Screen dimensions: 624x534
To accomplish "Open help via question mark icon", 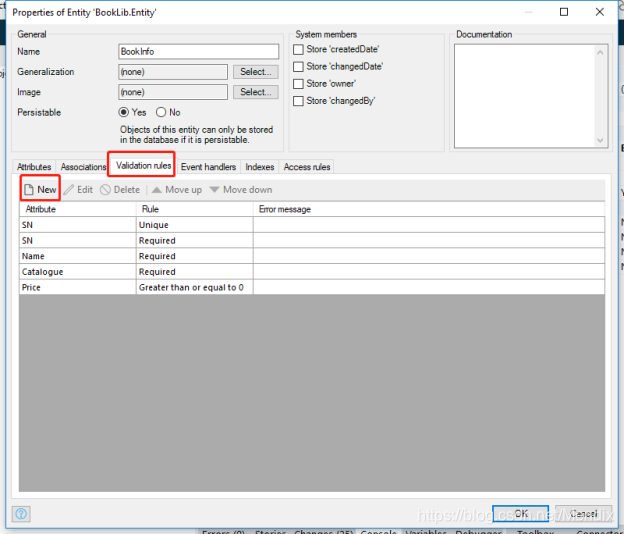I will pos(21,514).
